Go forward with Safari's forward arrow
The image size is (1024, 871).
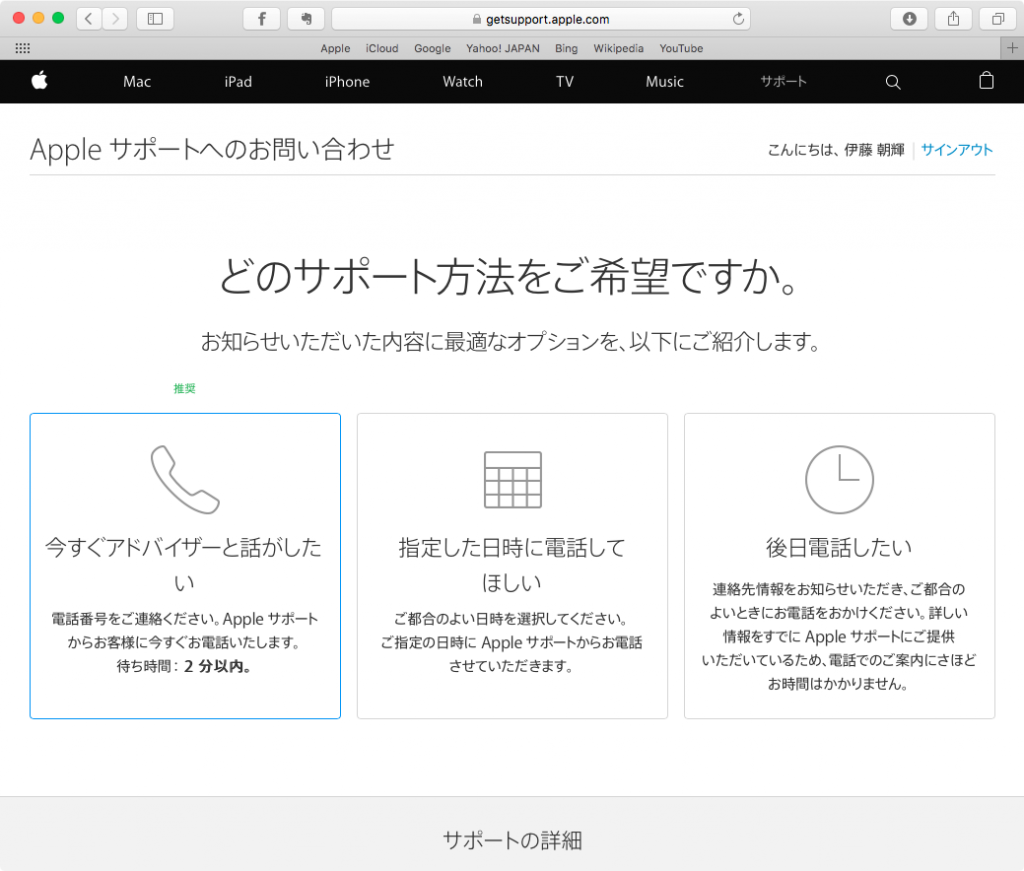[115, 19]
